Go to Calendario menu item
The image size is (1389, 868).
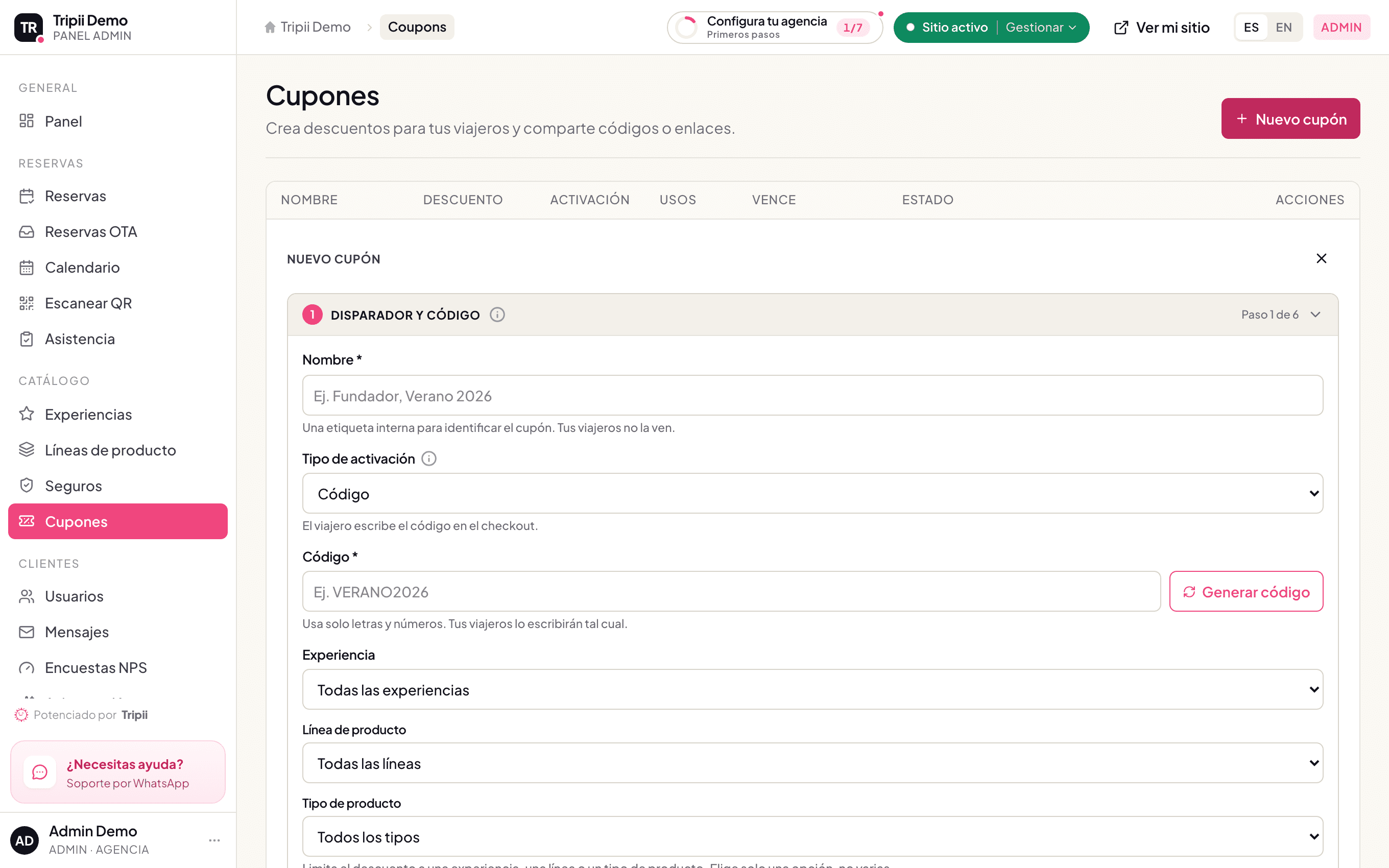coord(117,267)
